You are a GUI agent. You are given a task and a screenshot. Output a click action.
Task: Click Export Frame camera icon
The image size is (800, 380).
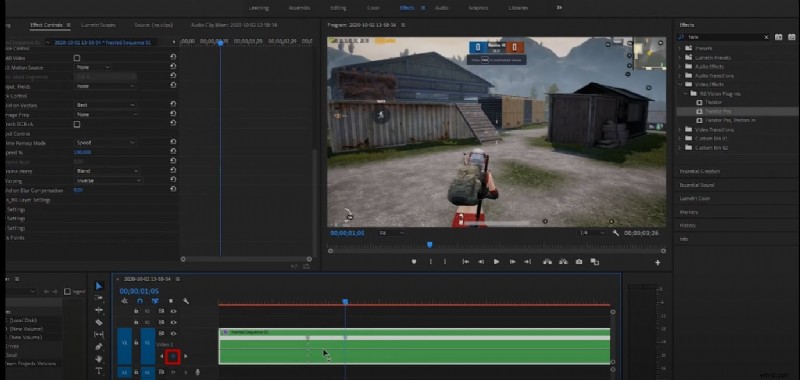(579, 262)
